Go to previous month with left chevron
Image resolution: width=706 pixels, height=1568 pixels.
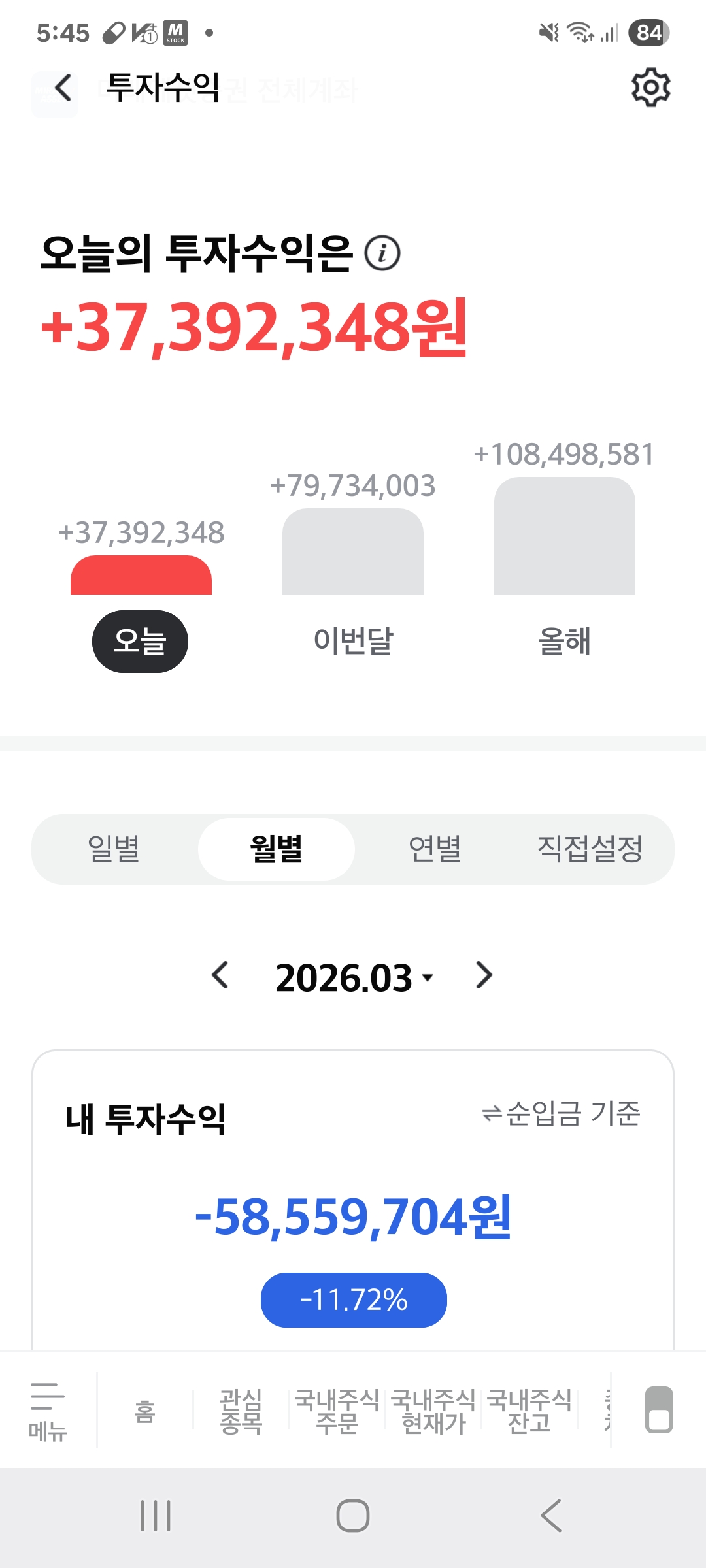[220, 975]
